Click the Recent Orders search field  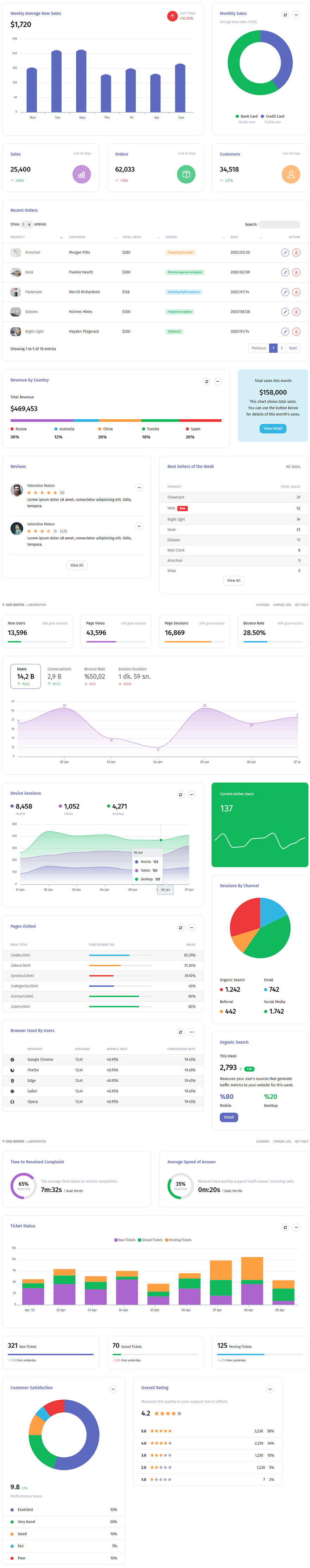[279, 225]
